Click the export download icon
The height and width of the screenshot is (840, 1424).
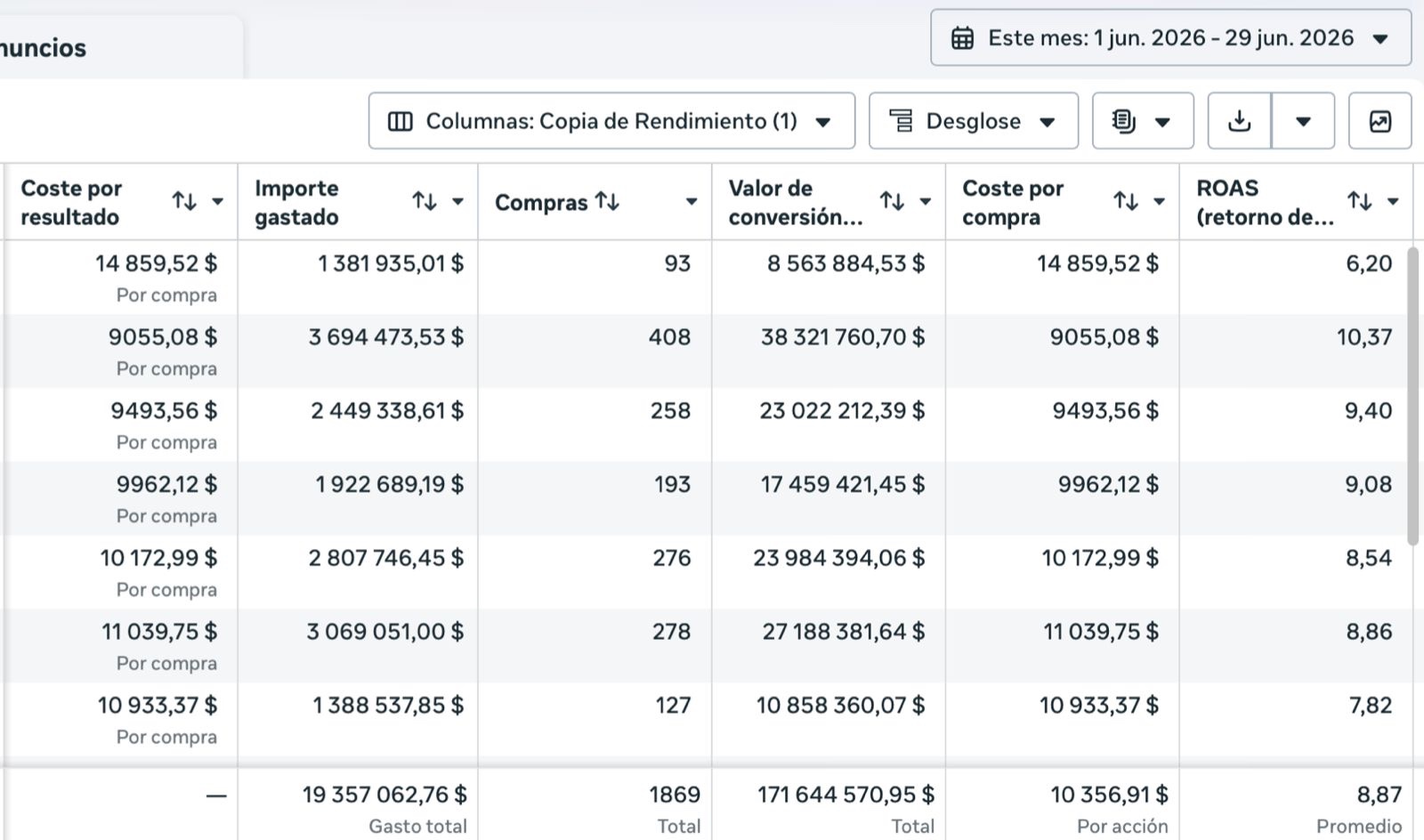coord(1240,121)
